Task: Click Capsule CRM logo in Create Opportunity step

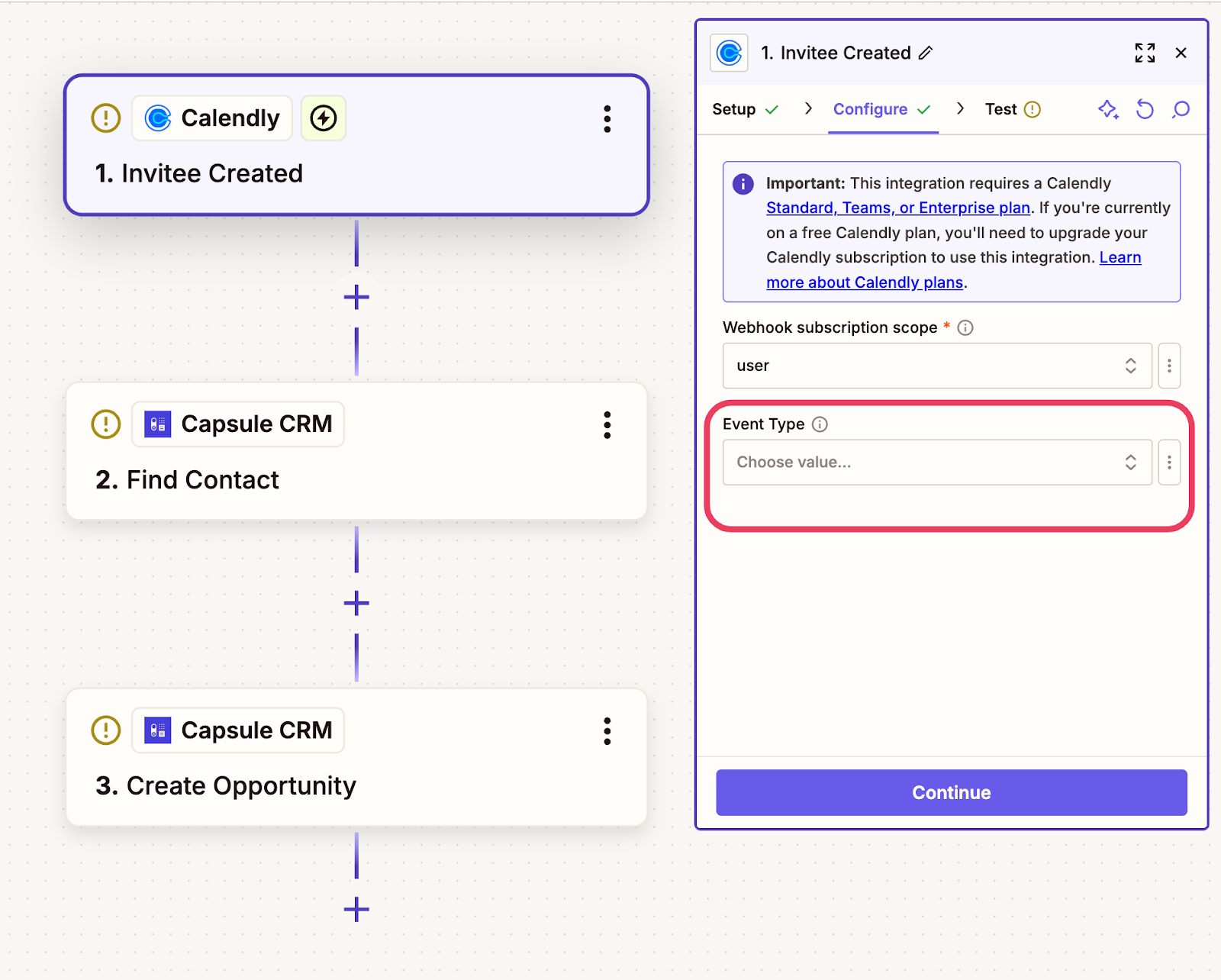Action: click(x=158, y=730)
